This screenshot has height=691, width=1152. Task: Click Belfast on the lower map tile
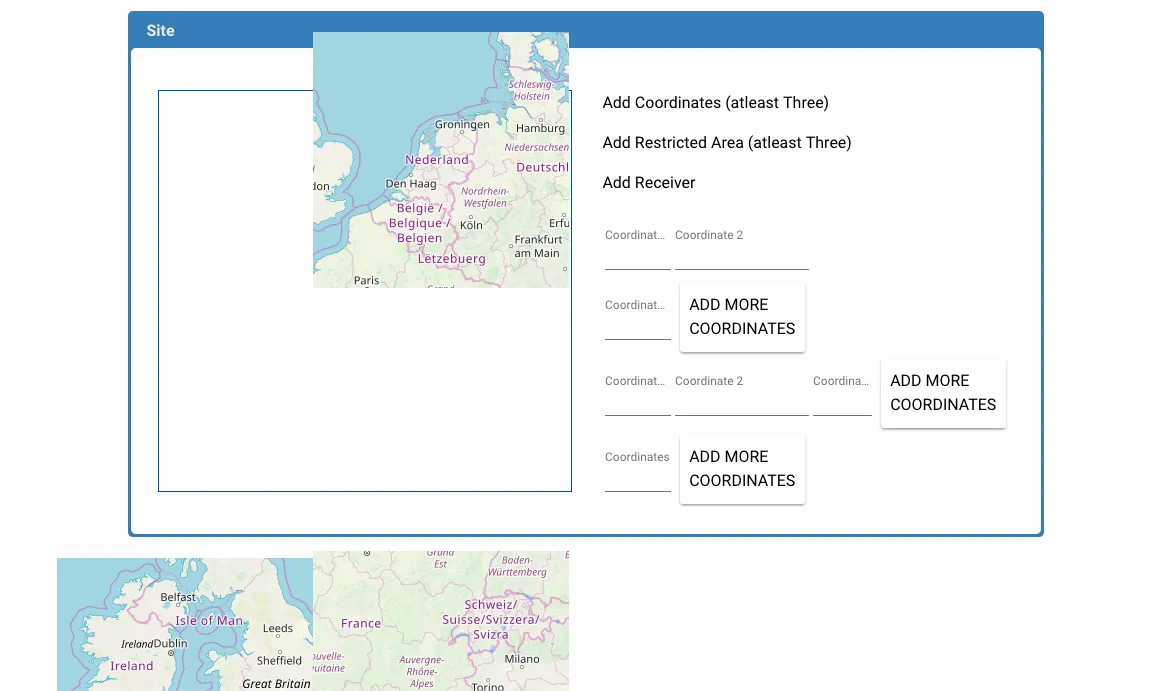178,597
